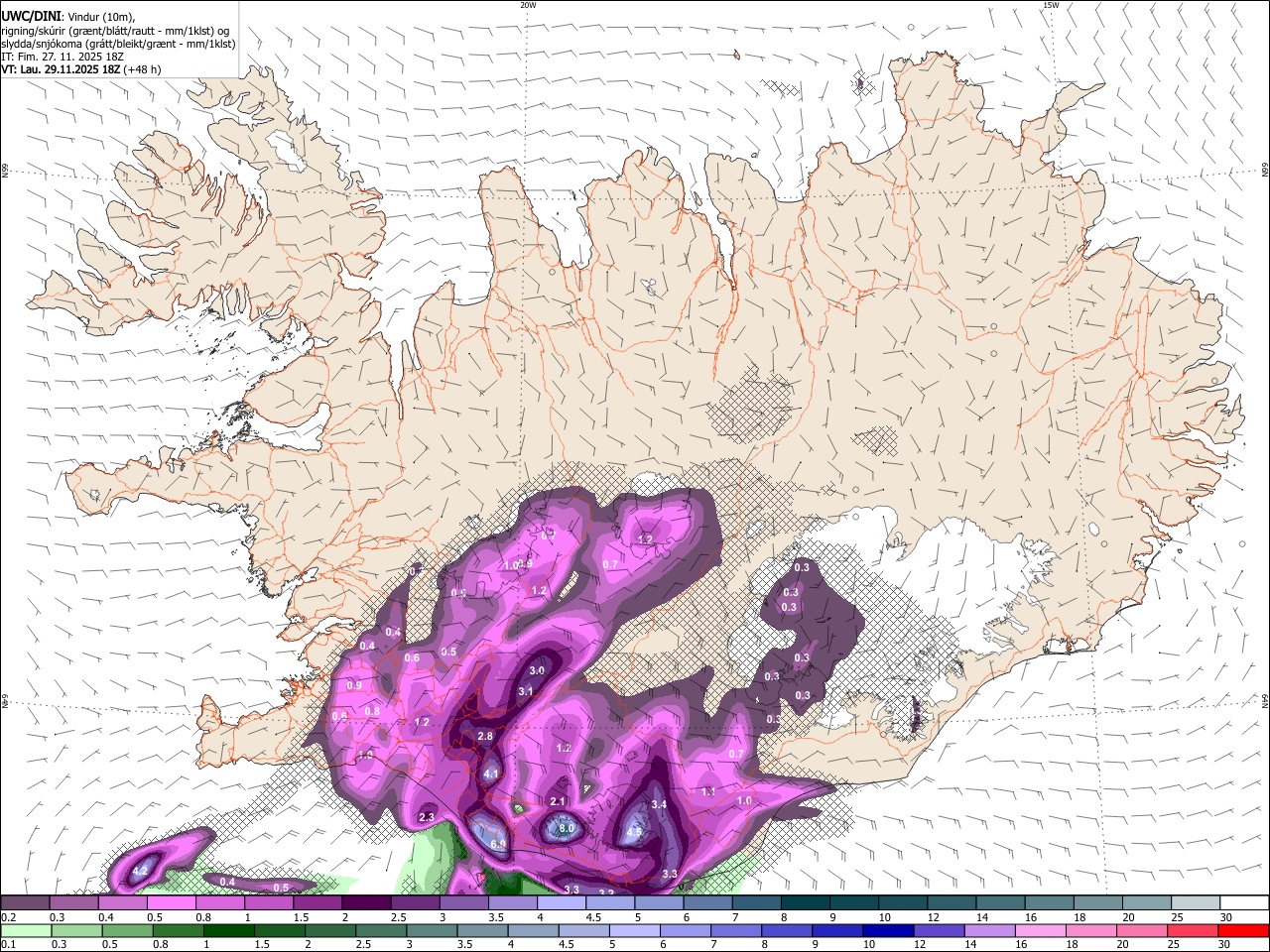
Task: Click the UWC/DINI title text
Action: click(x=30, y=16)
